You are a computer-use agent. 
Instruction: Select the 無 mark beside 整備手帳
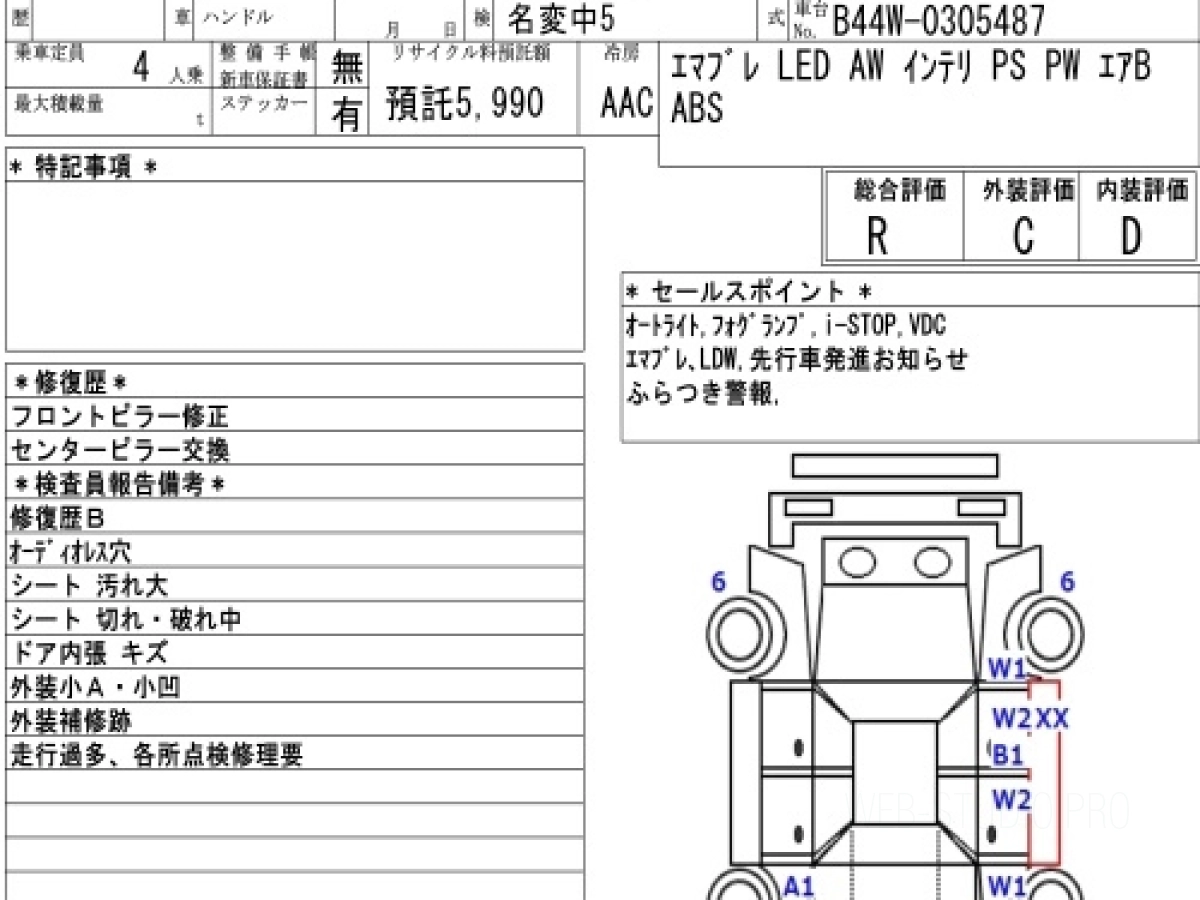[347, 66]
